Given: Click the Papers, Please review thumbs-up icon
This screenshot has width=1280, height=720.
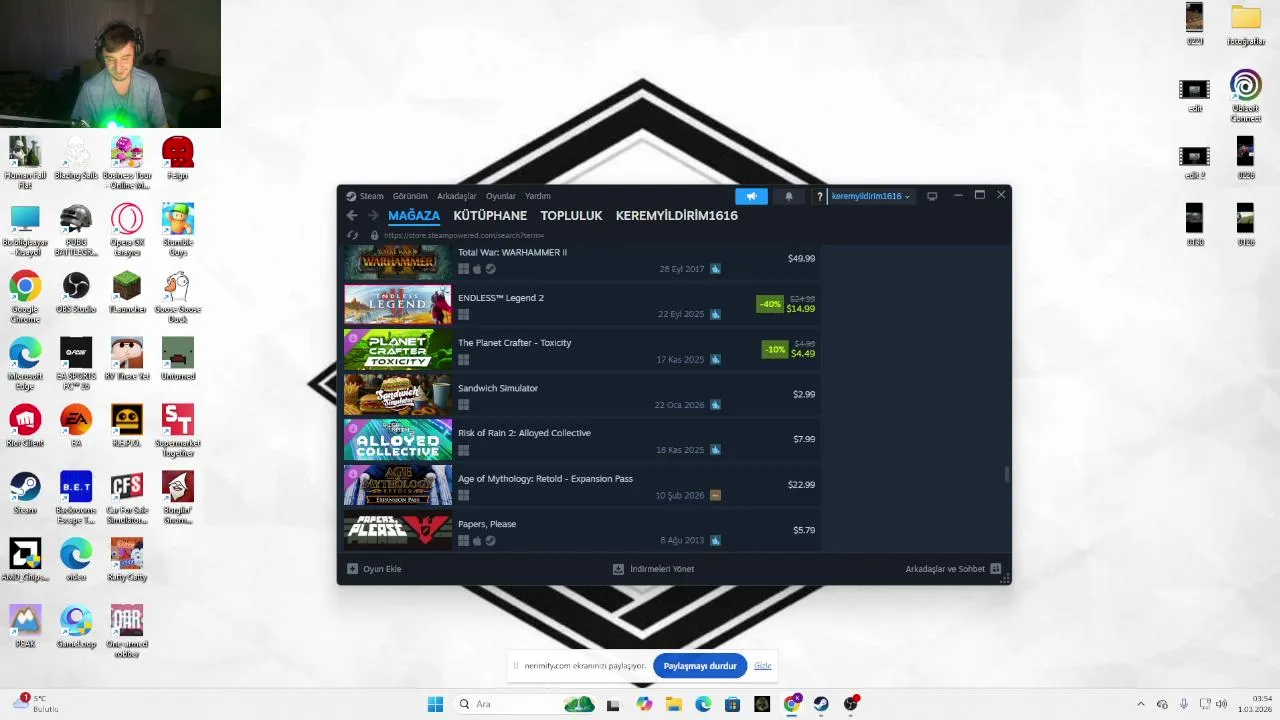Looking at the screenshot, I should [715, 540].
